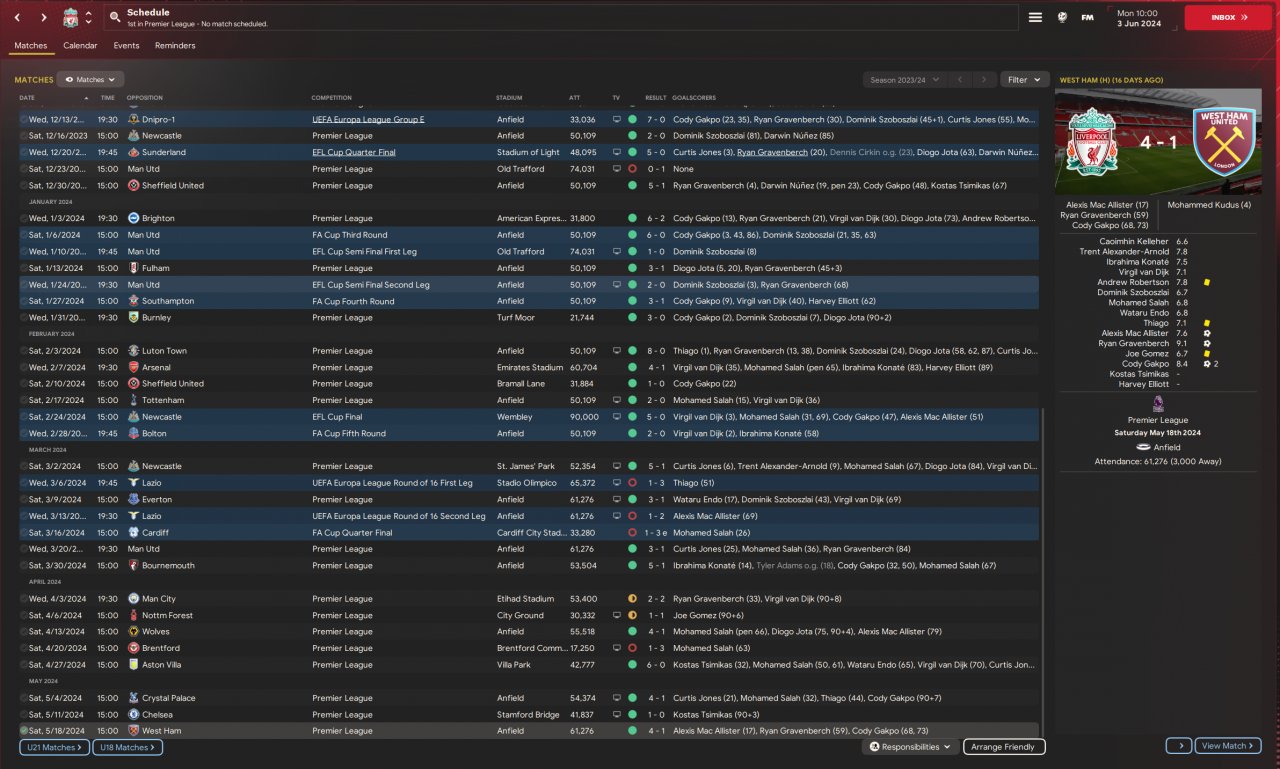Click the Mon 10:00 3 Jun 2024 date display
Viewport: 1280px width, 769px height.
1142,18
